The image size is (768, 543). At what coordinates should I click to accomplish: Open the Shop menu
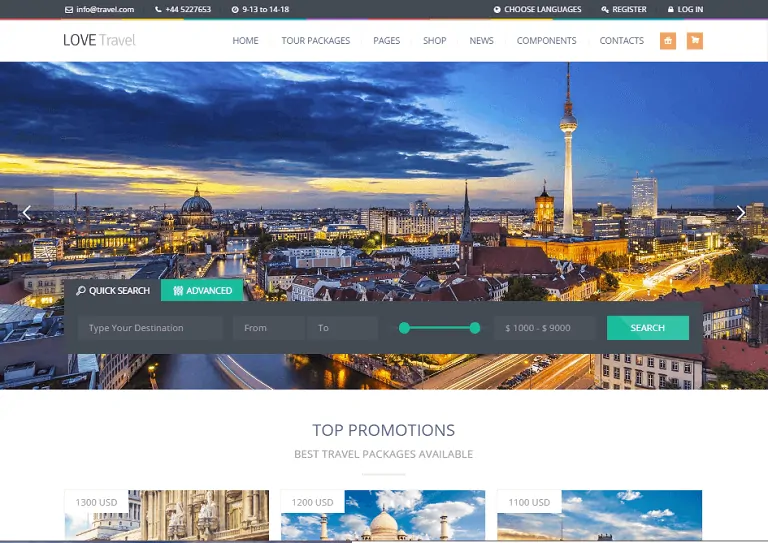(434, 41)
